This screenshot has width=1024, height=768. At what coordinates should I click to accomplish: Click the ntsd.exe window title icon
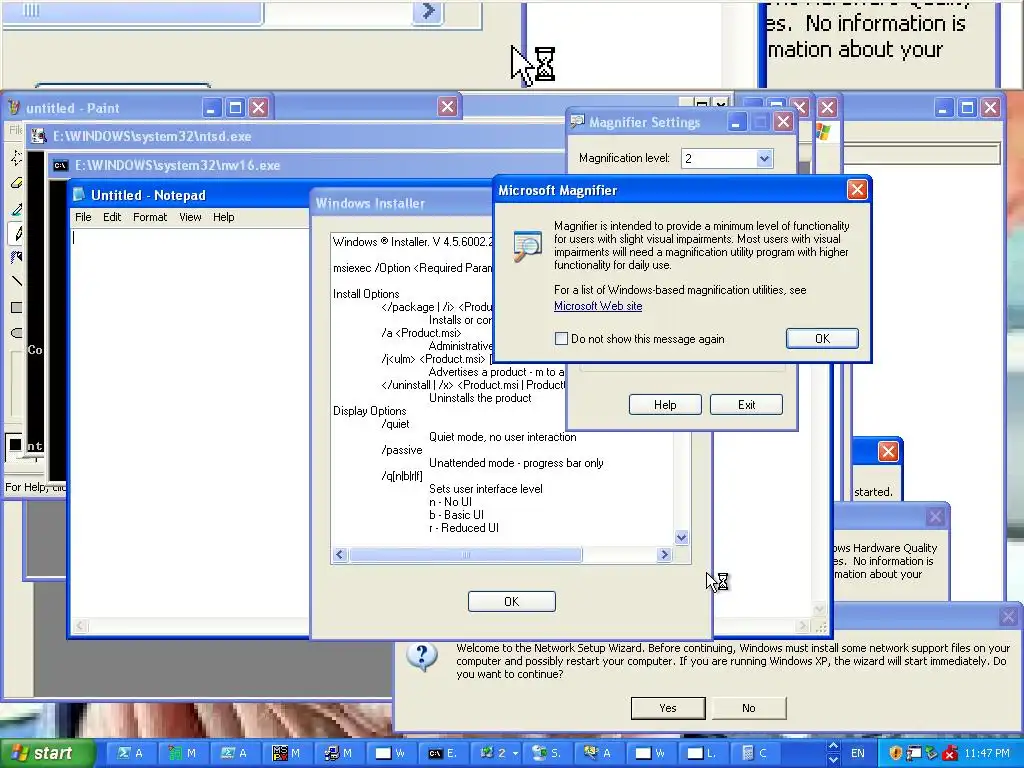(39, 136)
